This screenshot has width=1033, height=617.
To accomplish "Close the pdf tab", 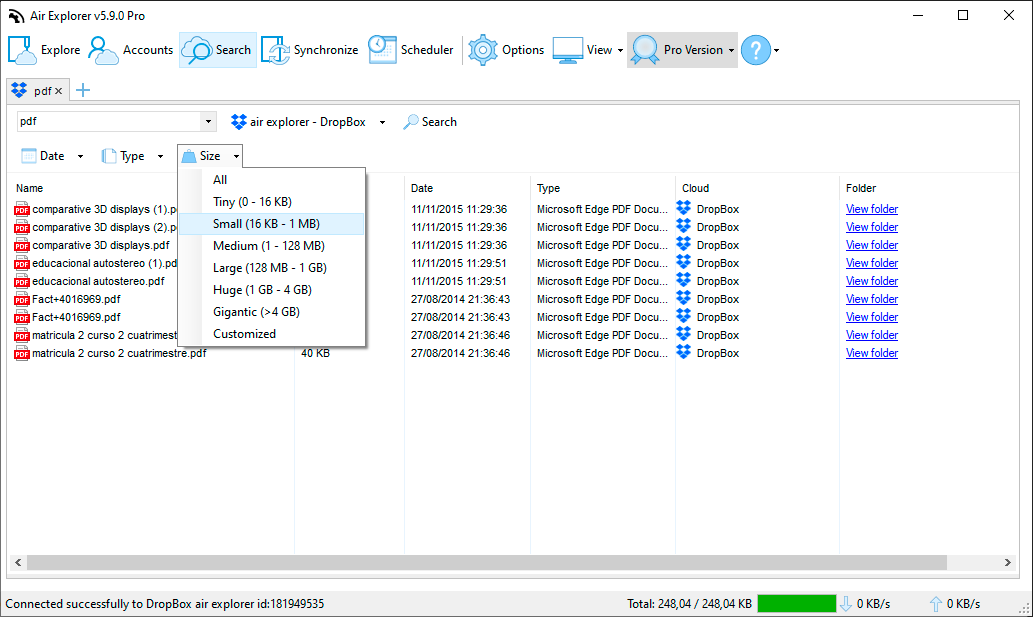I will point(59,91).
